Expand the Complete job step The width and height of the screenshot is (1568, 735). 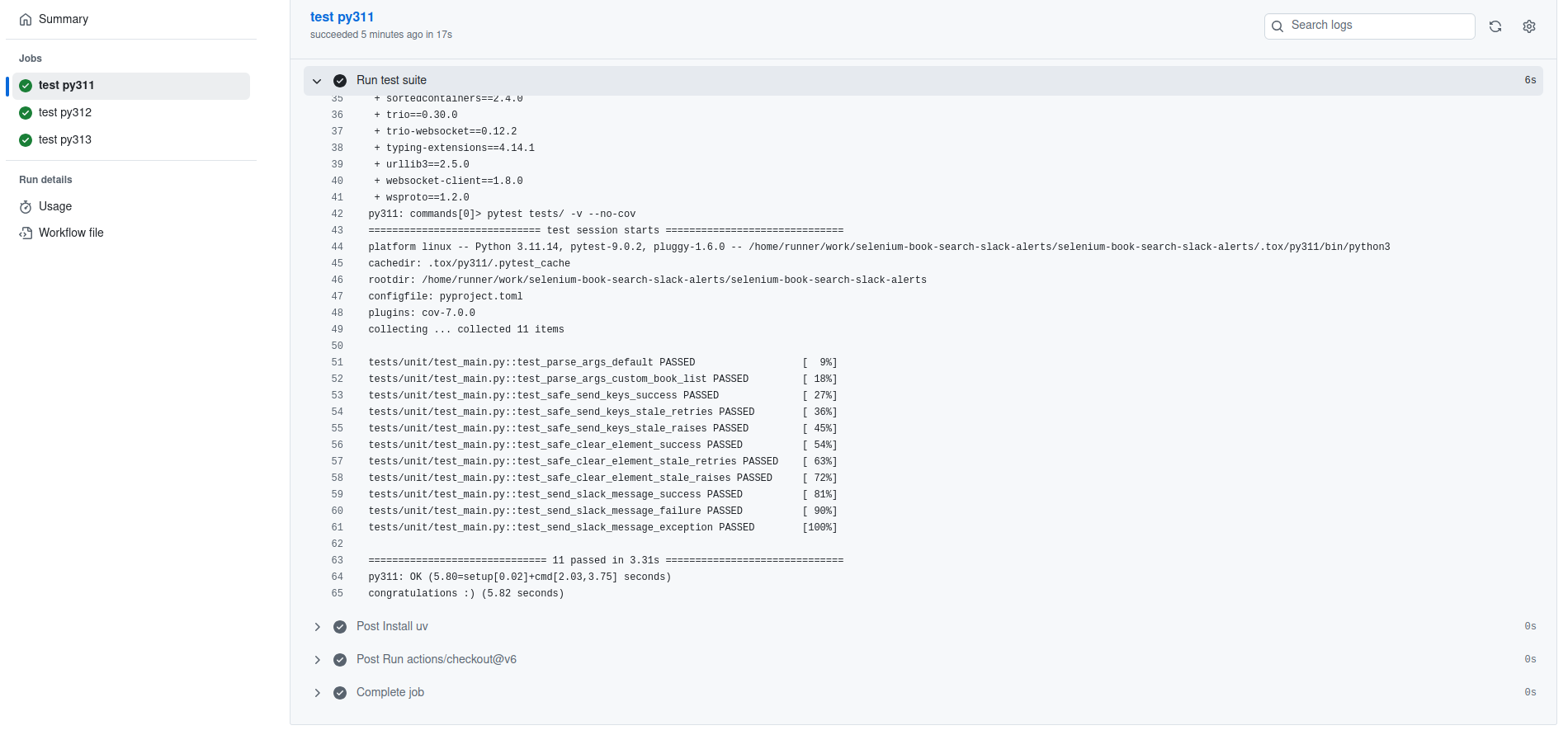click(x=317, y=693)
